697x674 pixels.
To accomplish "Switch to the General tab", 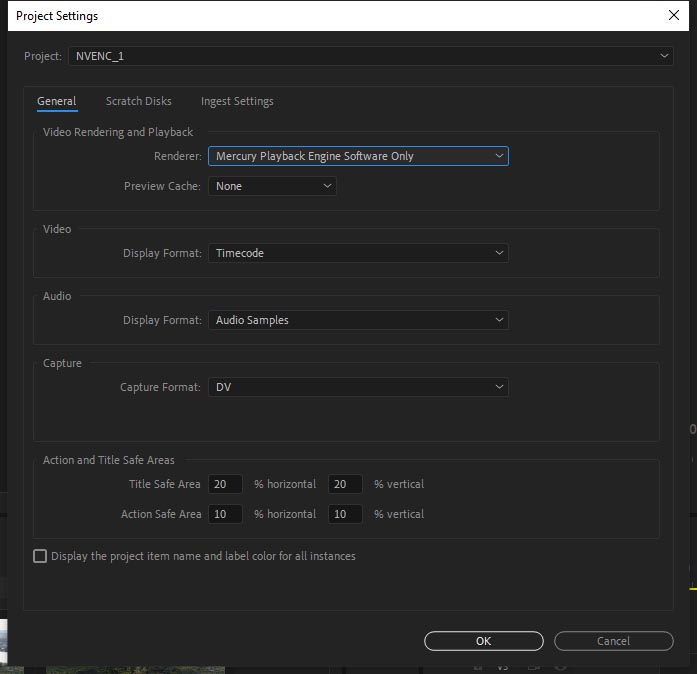I will [57, 101].
